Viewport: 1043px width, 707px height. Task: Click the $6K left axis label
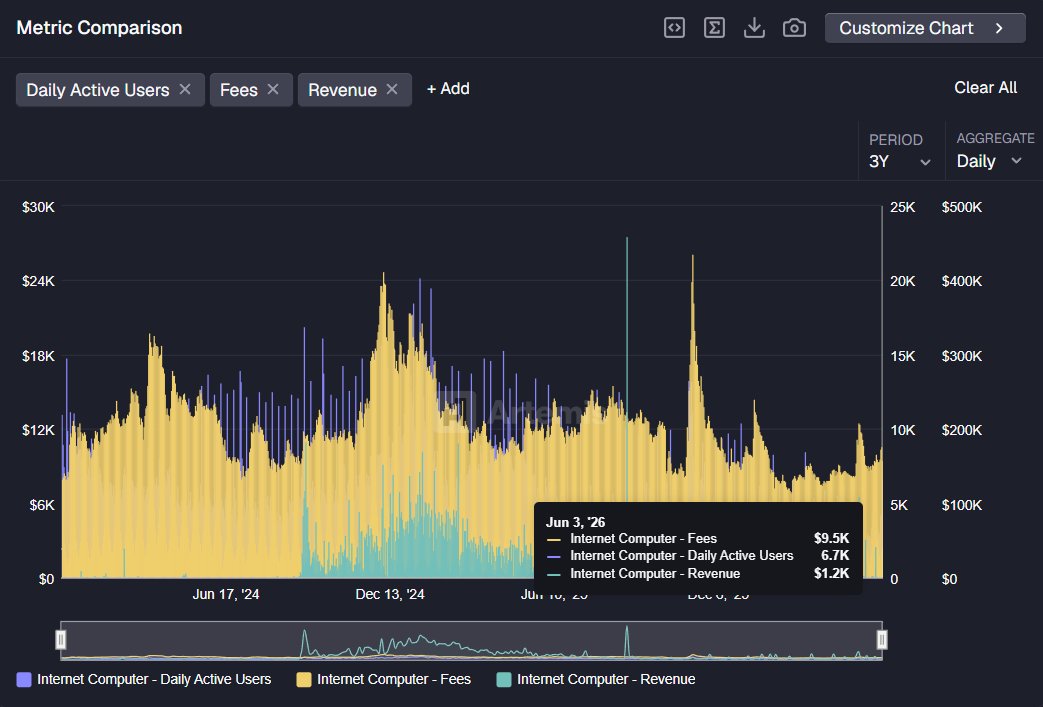[x=42, y=505]
